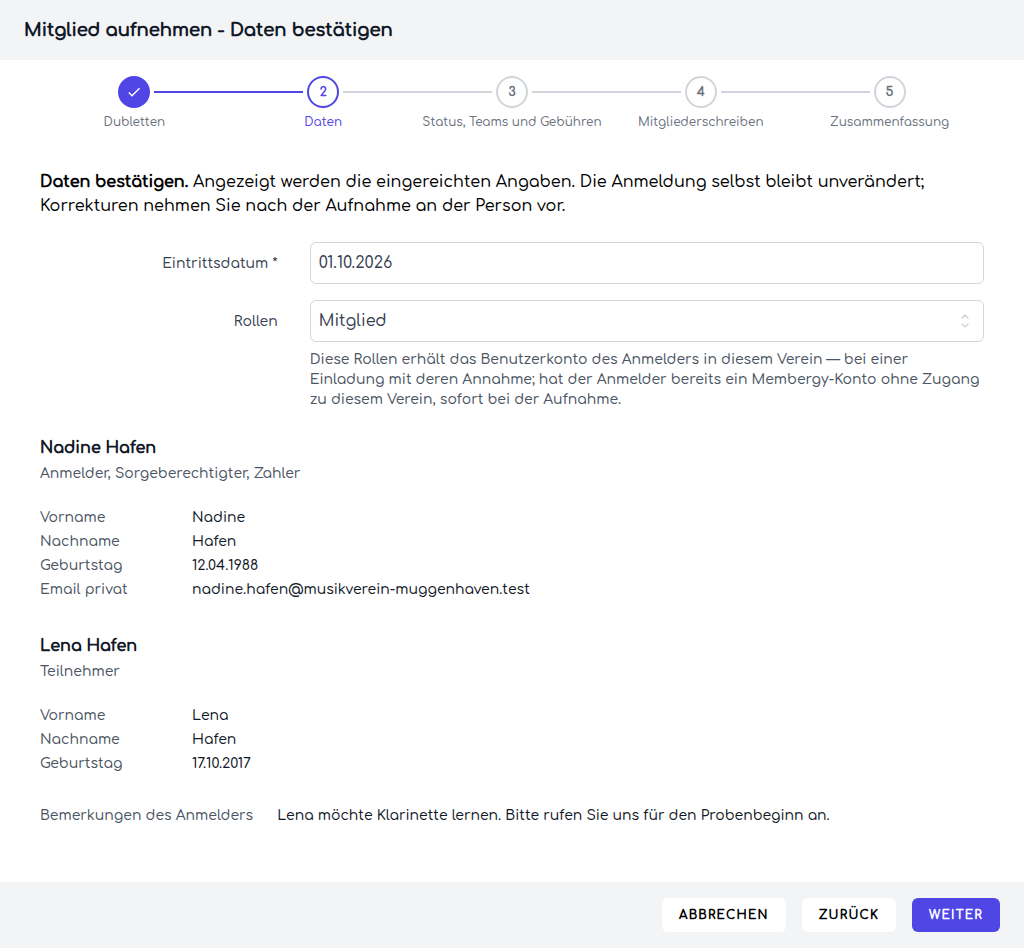This screenshot has height=948, width=1024.
Task: Go back with the Zurück button
Action: click(848, 915)
